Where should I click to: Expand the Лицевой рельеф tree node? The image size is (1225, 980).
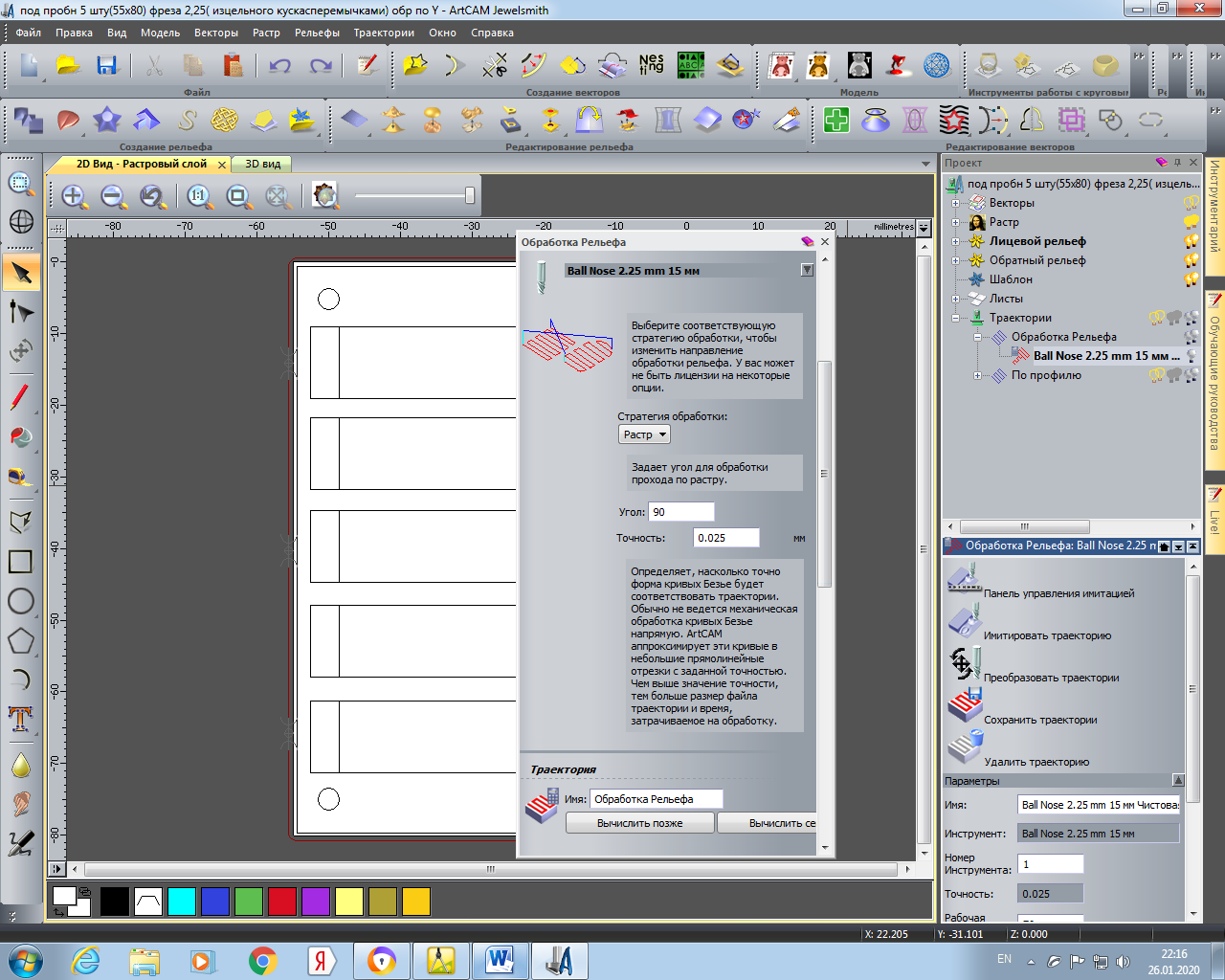point(955,241)
